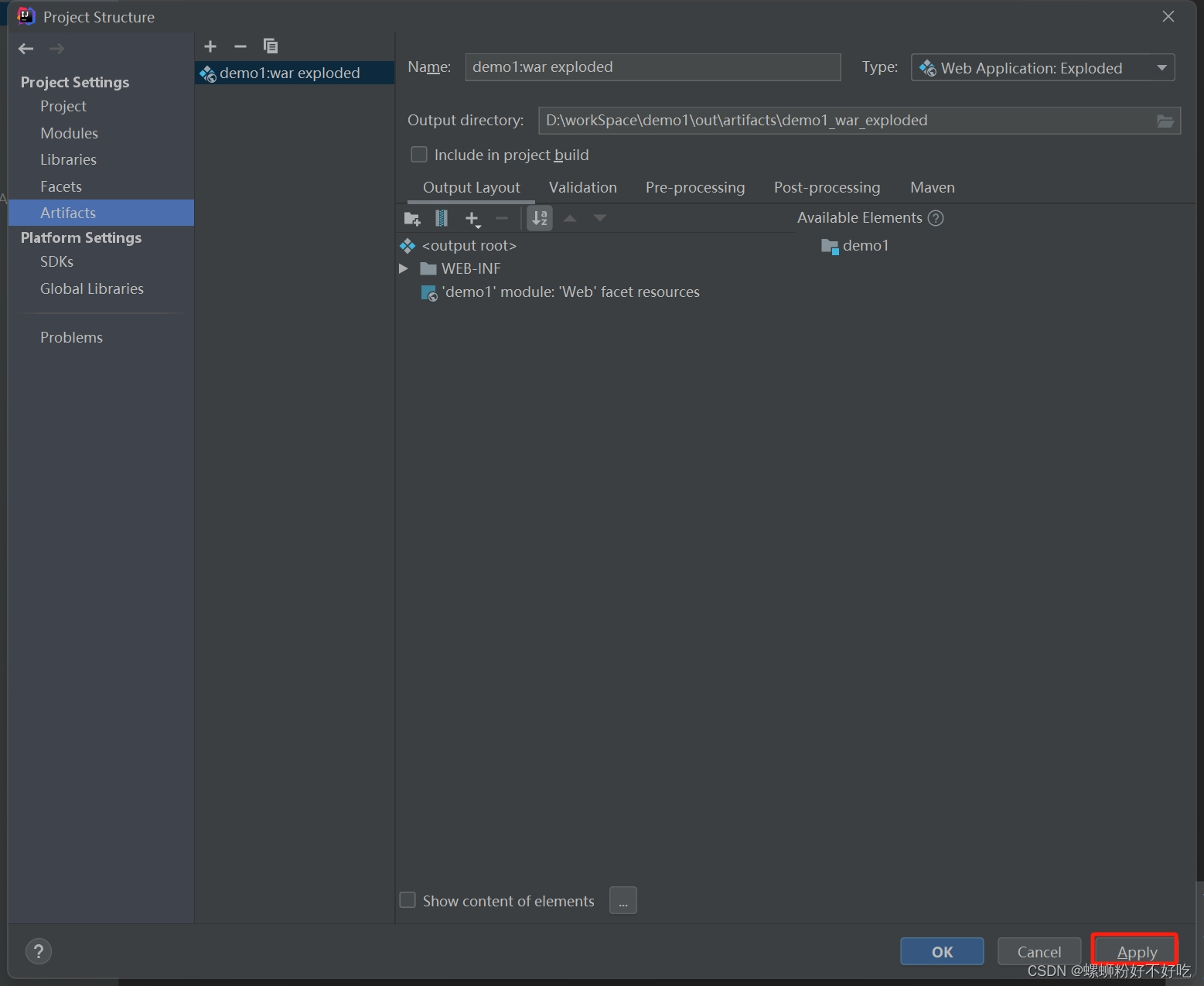
Task: Select demo1 under Available Elements
Action: click(x=855, y=245)
